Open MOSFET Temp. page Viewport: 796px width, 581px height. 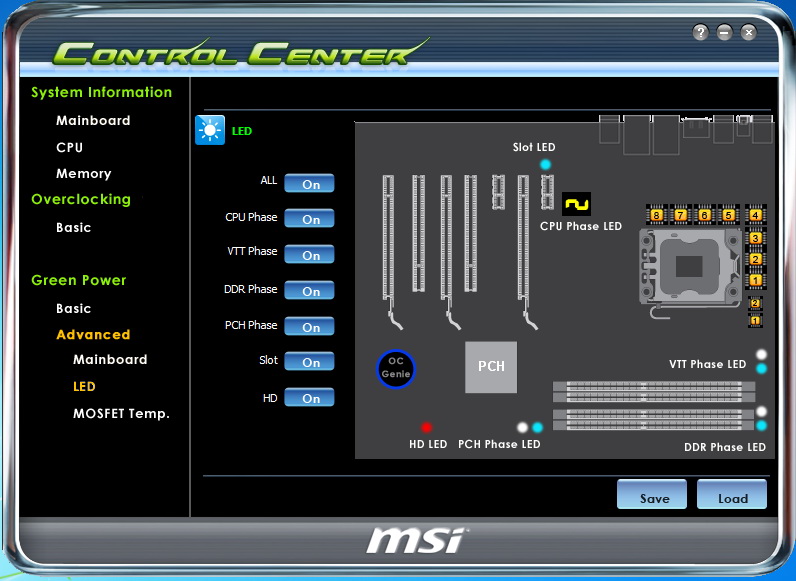click(x=121, y=413)
